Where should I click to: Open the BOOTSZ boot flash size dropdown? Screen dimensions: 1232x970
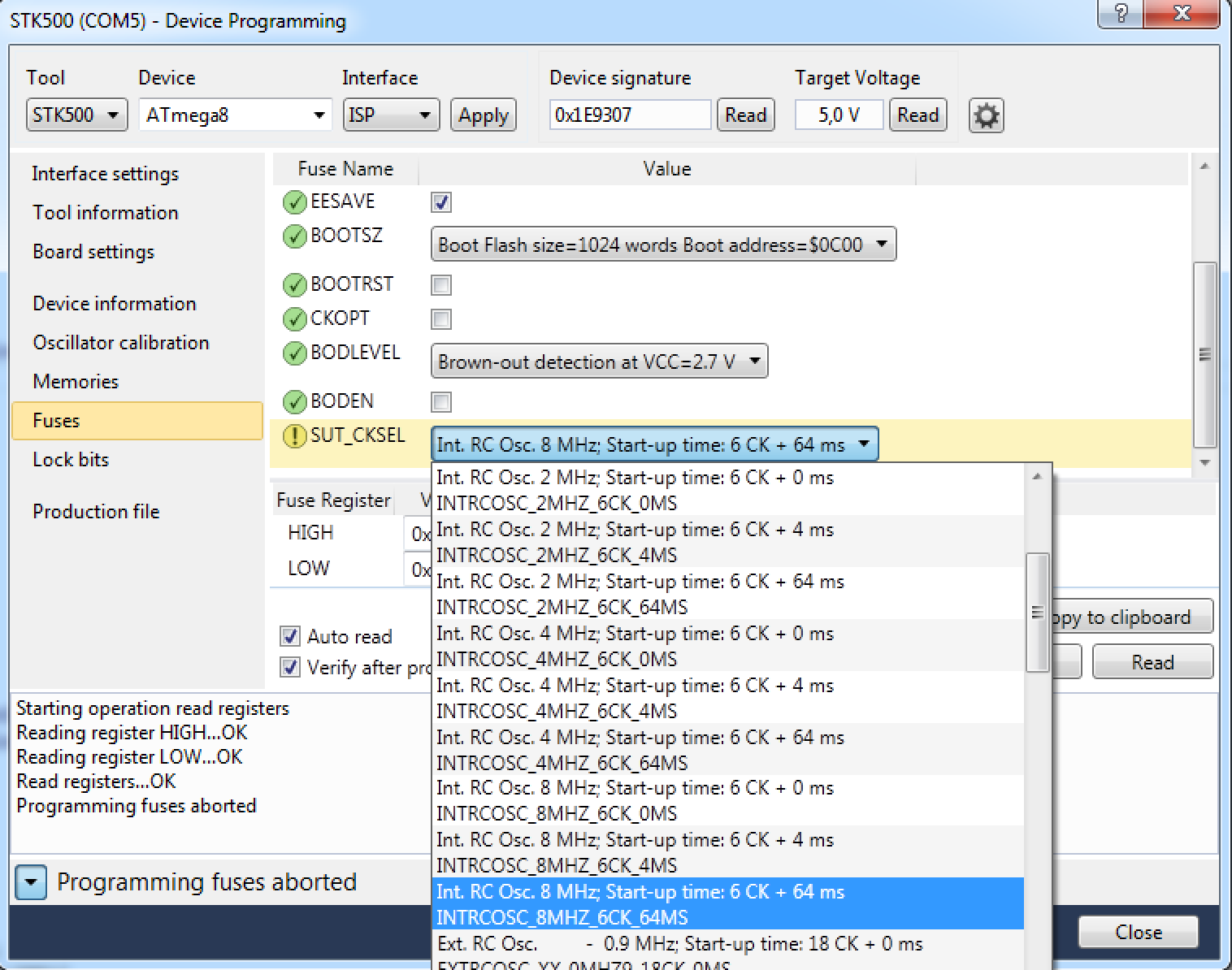pyautogui.click(x=663, y=245)
